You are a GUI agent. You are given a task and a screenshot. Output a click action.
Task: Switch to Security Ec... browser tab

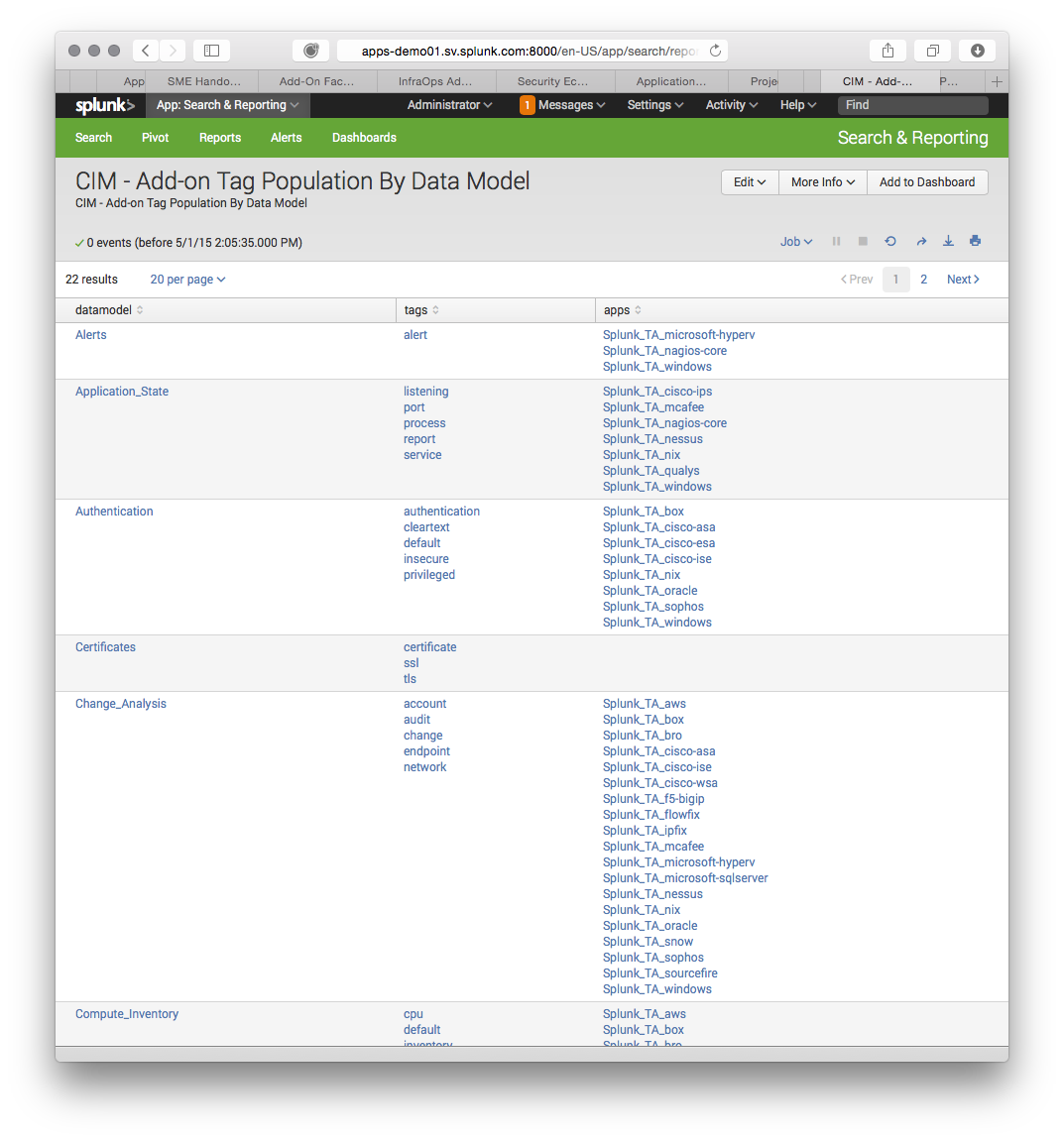[553, 81]
